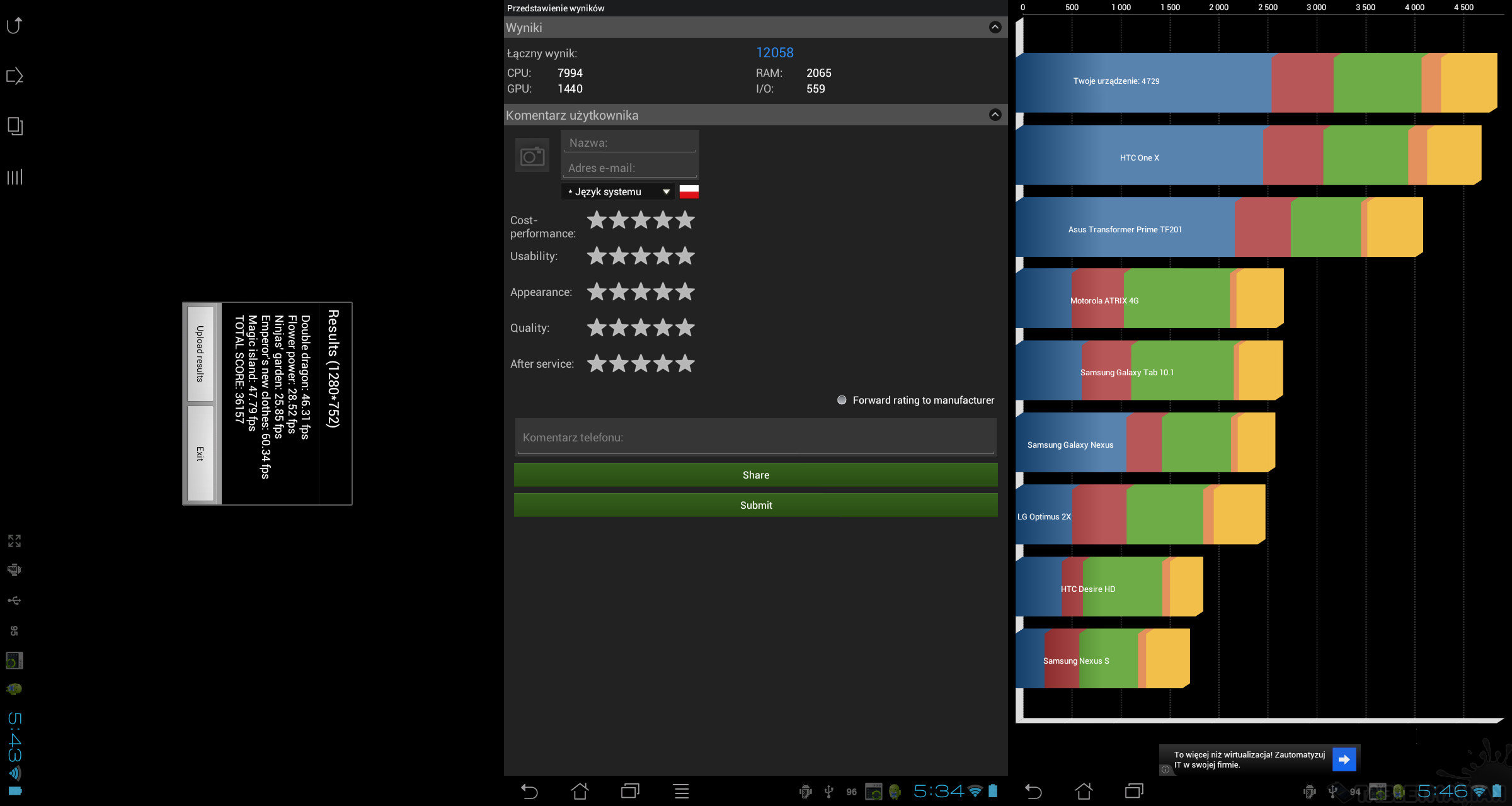Open Recent apps icon in middle panel
The width and height of the screenshot is (1512, 806).
(x=630, y=792)
